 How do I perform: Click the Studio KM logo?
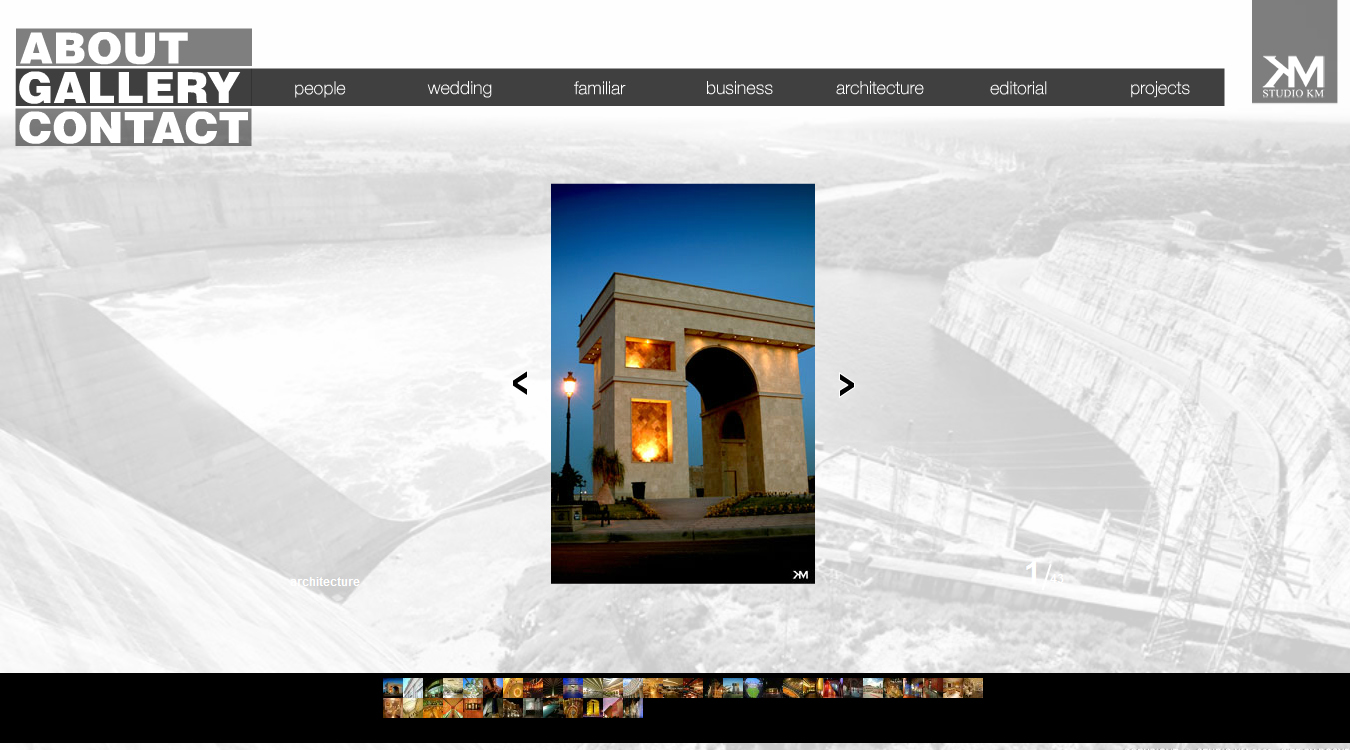(1294, 52)
